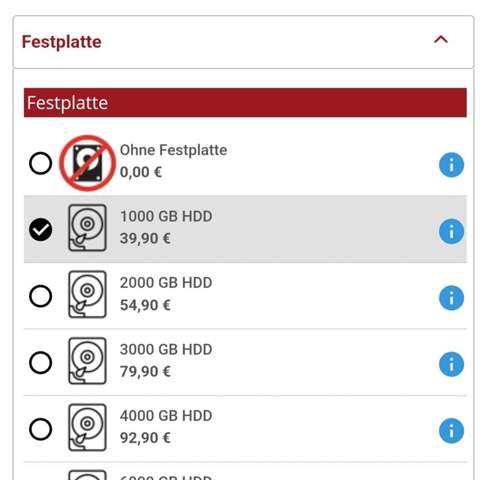Open info for Ohne Festplatte option
The image size is (487, 480).
point(451,165)
